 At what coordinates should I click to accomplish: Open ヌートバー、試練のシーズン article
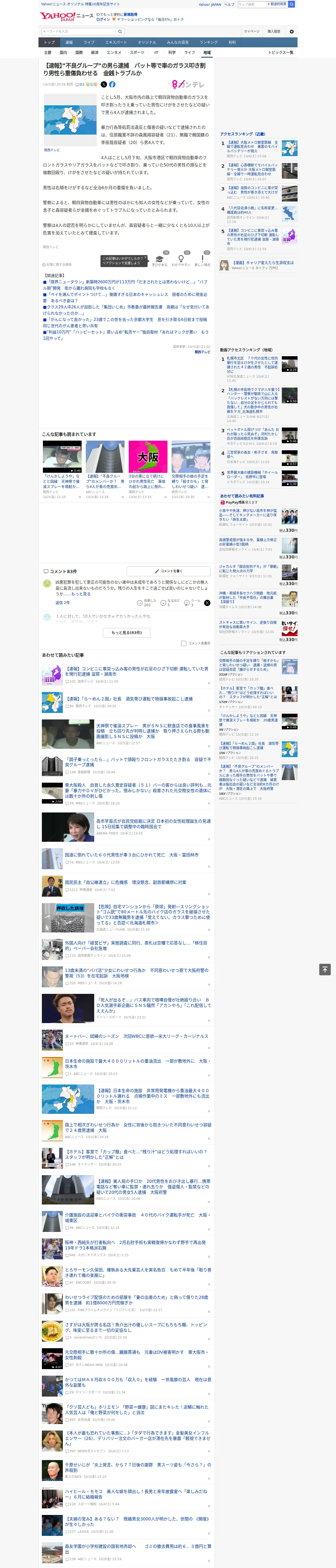click(x=137, y=1036)
